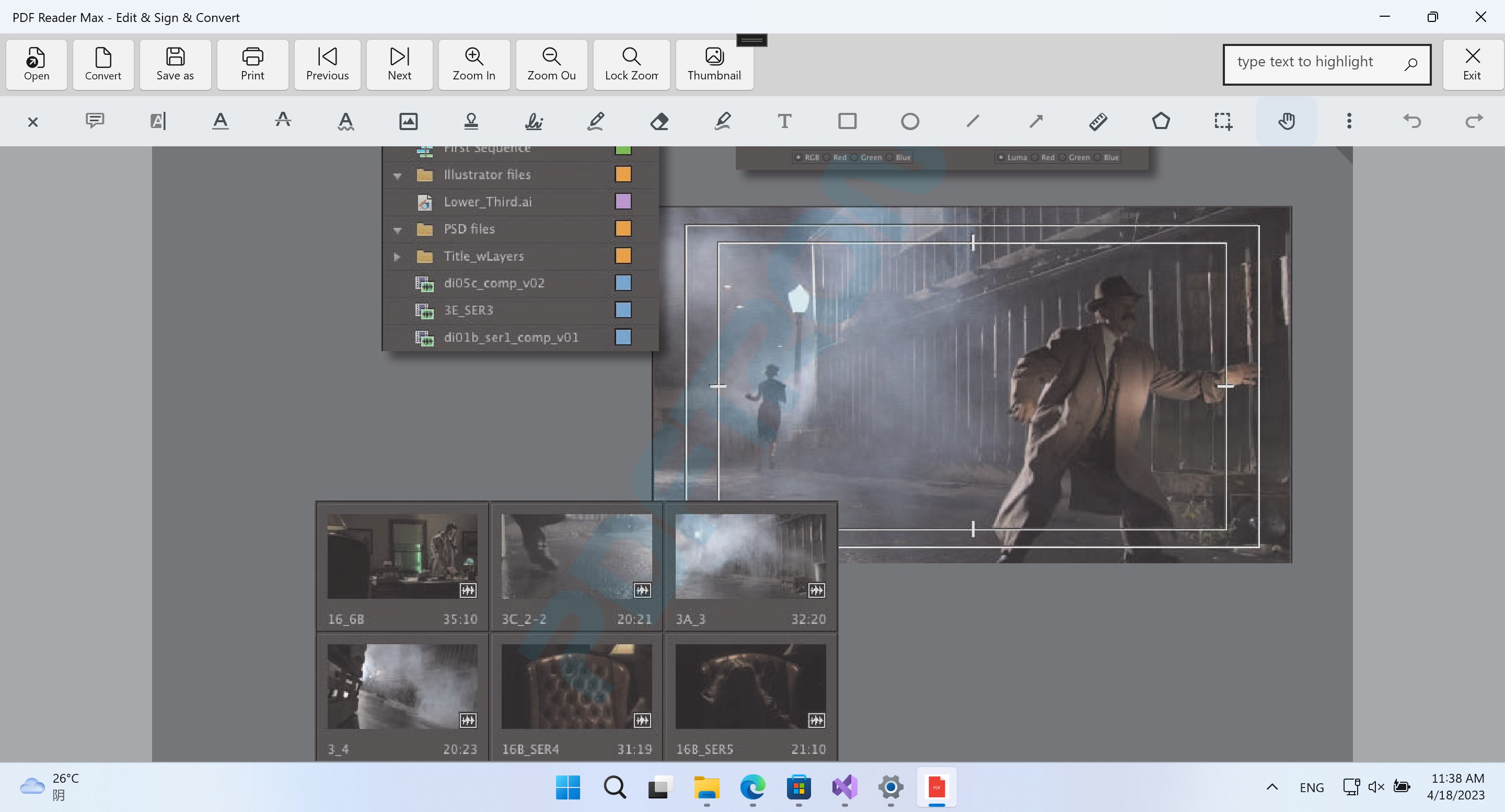Select the Red radio button beside RGB

point(827,157)
